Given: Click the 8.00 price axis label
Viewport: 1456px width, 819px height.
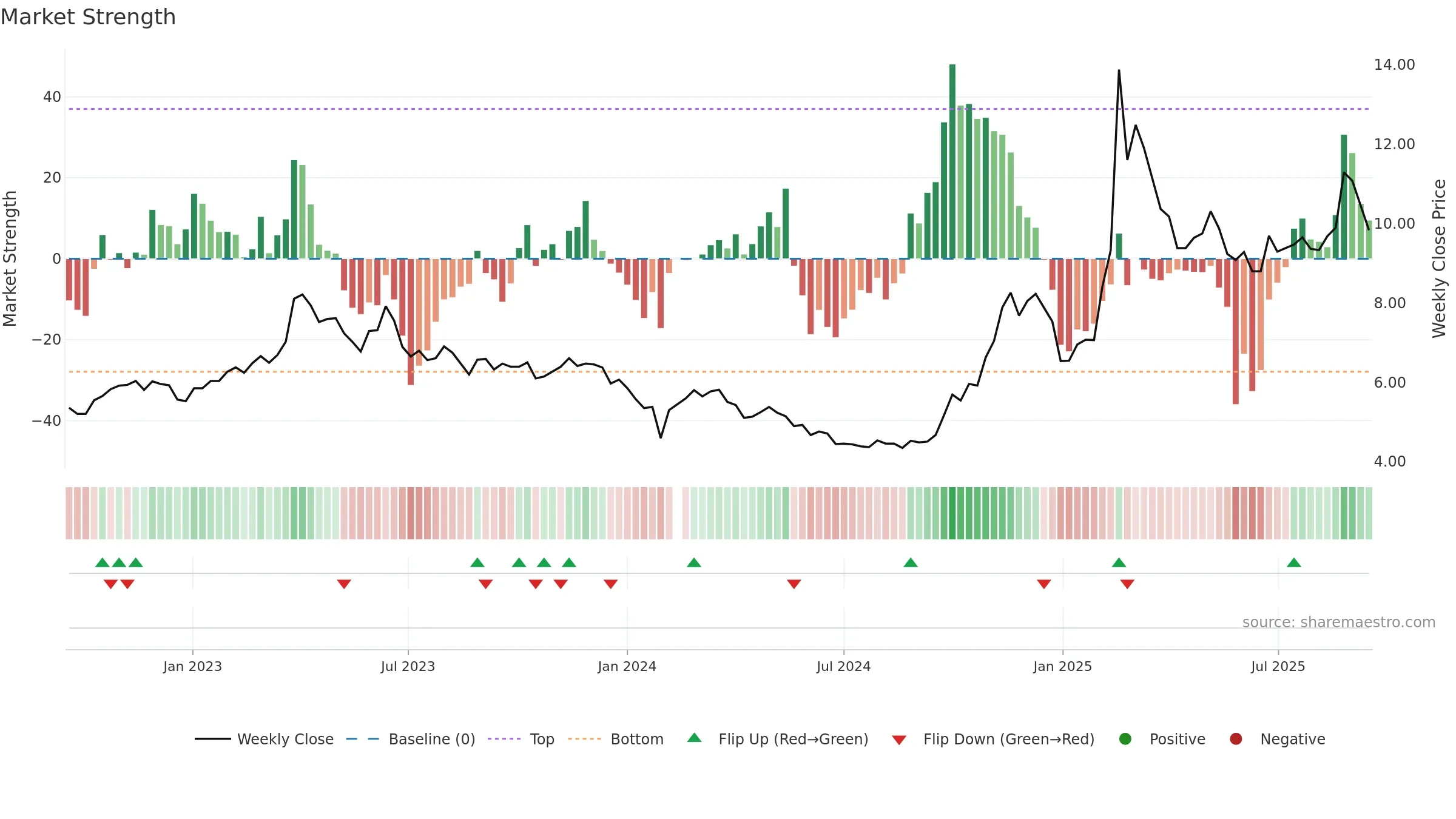Looking at the screenshot, I should click(x=1389, y=303).
